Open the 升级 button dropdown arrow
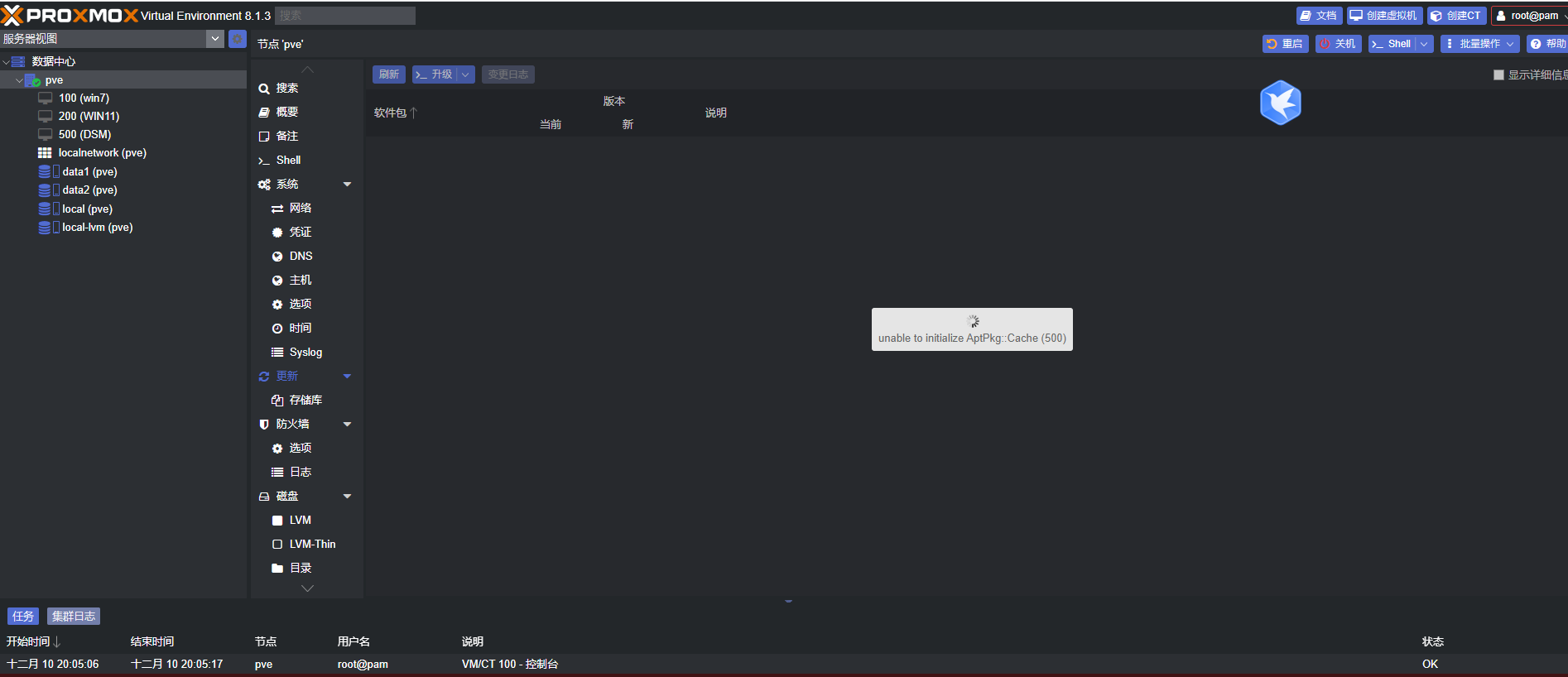This screenshot has width=1568, height=677. click(x=466, y=74)
